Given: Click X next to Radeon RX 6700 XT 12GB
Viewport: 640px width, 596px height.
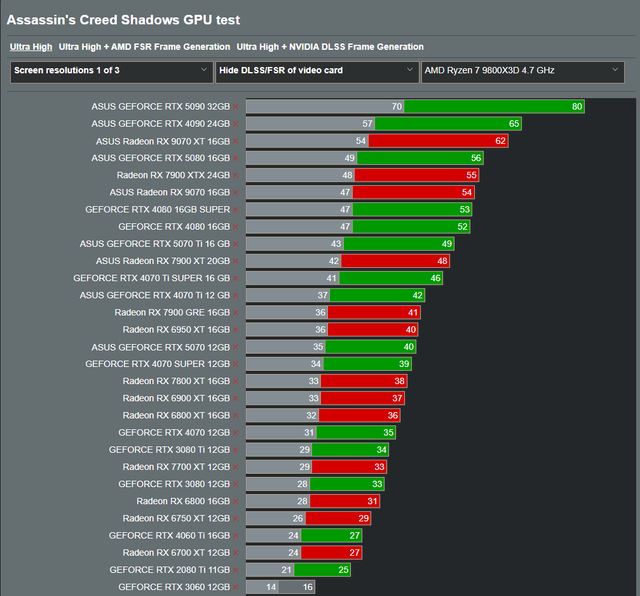Looking at the screenshot, I should point(236,553).
